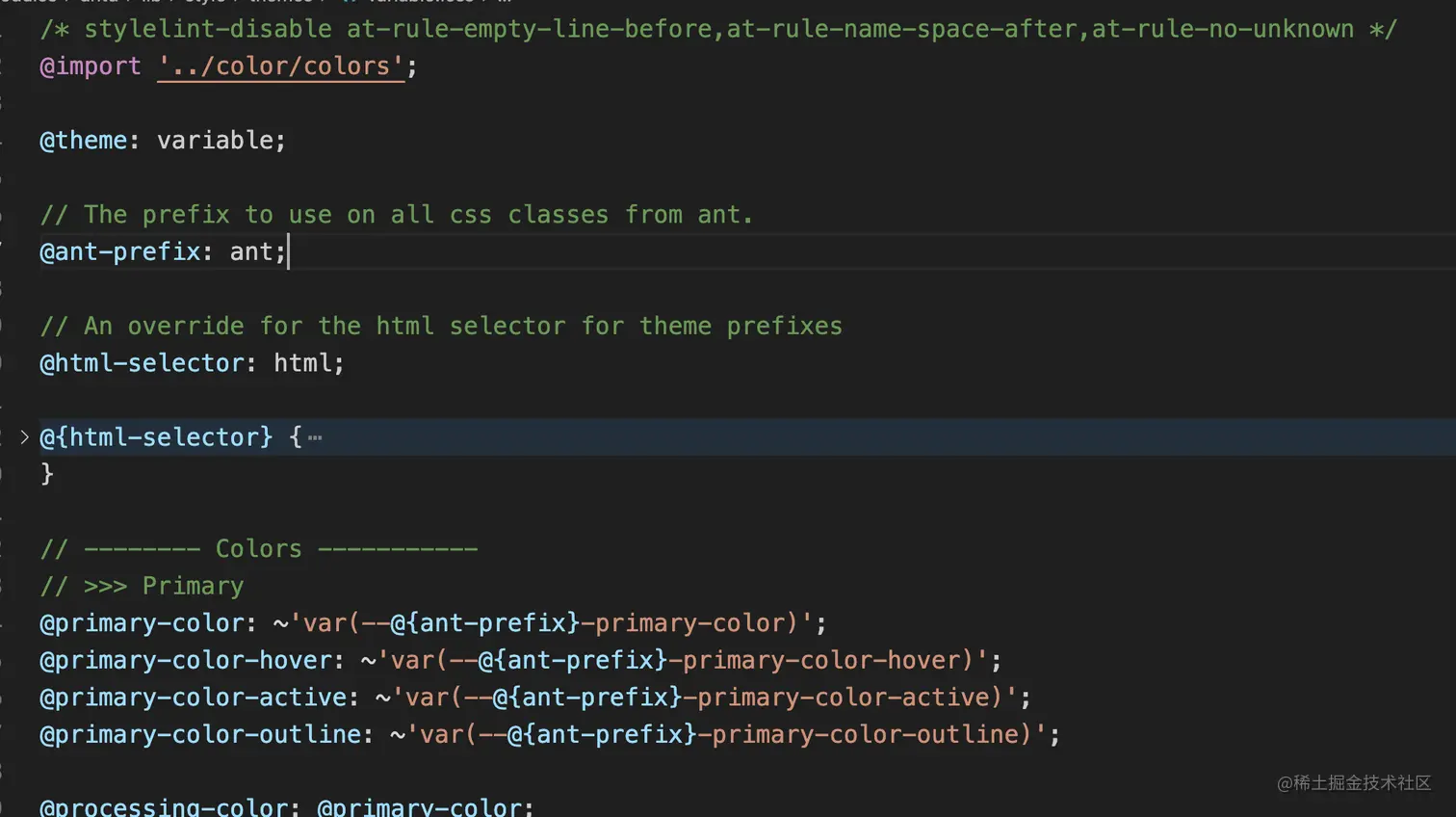The height and width of the screenshot is (817, 1456).
Task: Click the Colors section divider comment
Action: pyautogui.click(x=258, y=549)
